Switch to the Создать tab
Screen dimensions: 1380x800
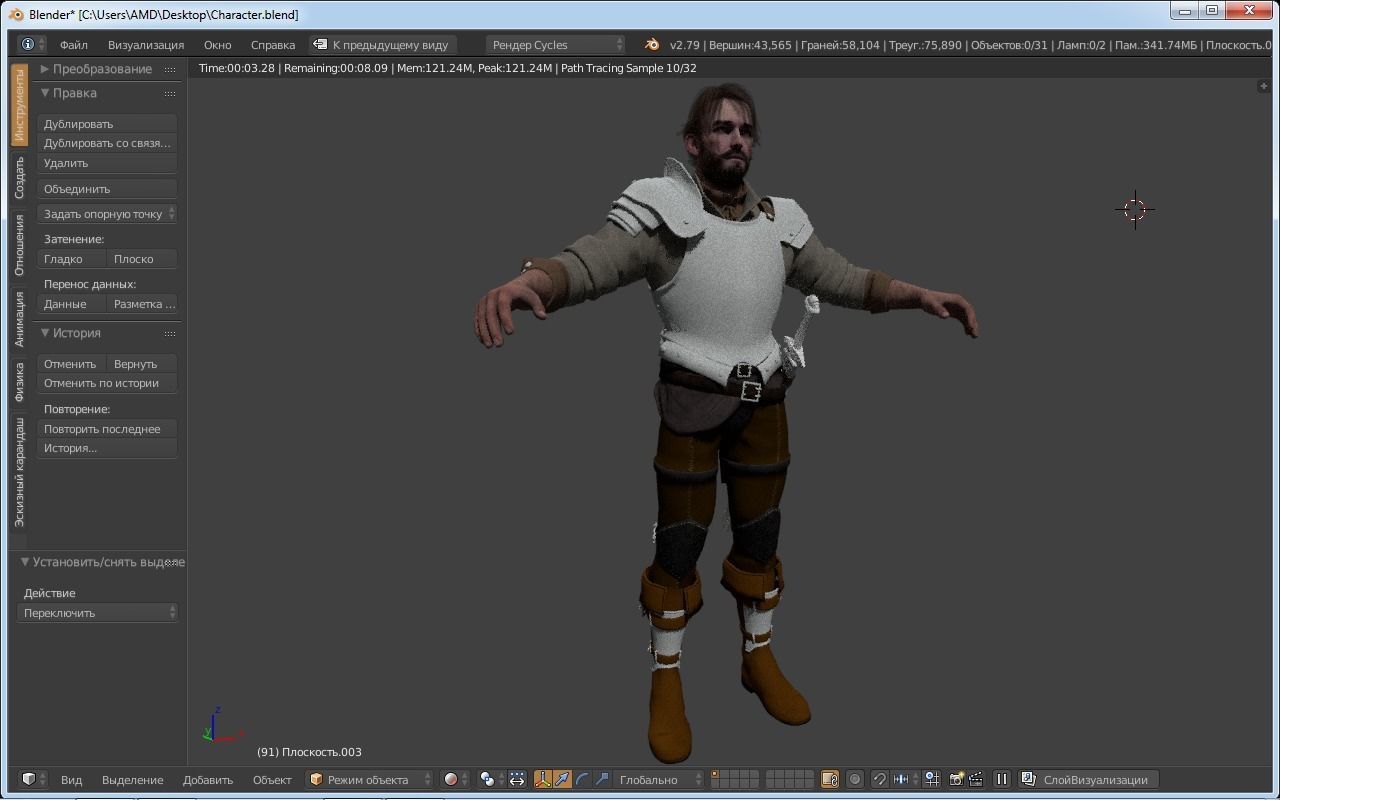(x=19, y=177)
